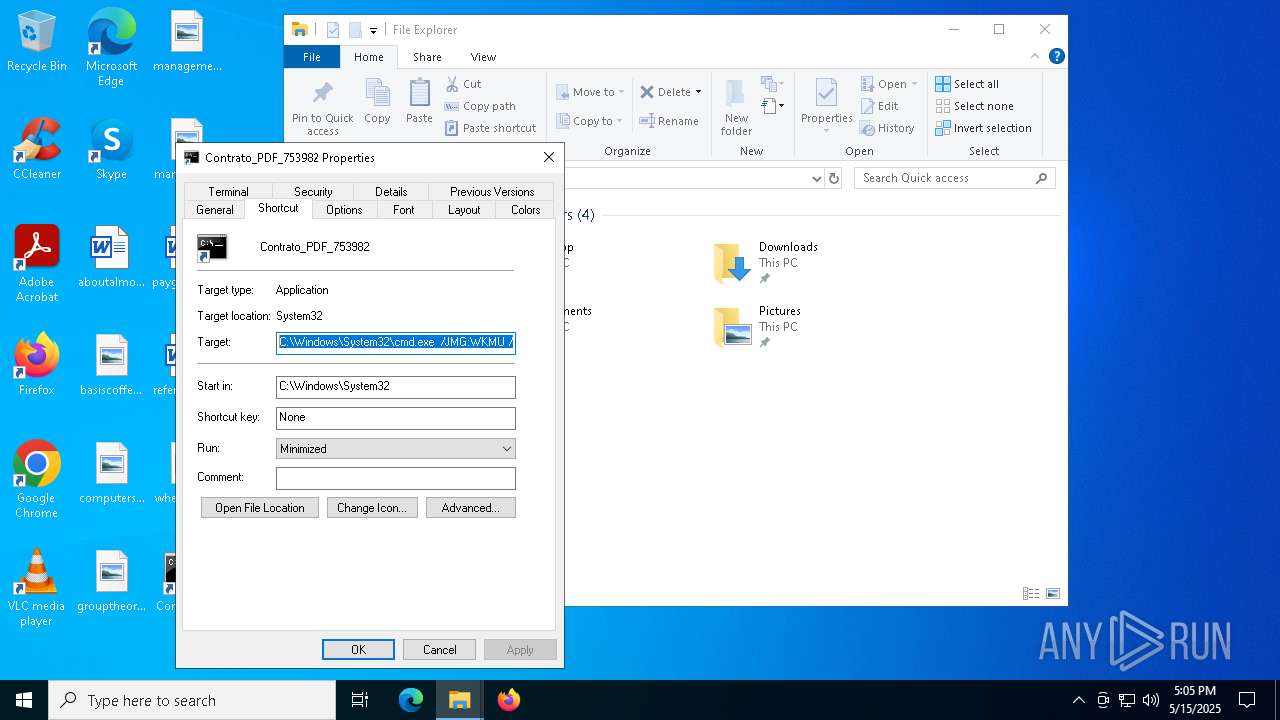Click the Copy ribbon icon

377,102
